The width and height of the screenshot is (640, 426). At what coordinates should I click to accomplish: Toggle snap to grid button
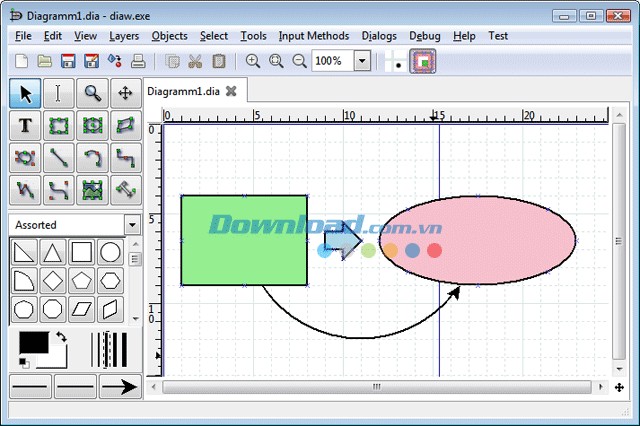(x=396, y=61)
